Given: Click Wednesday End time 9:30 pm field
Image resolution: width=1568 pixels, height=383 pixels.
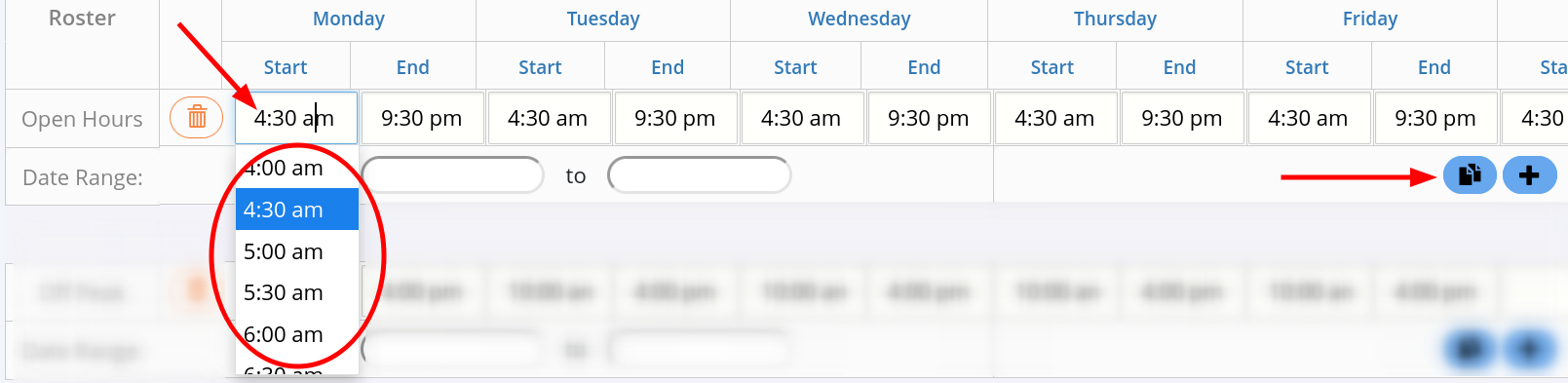Looking at the screenshot, I should tap(929, 118).
